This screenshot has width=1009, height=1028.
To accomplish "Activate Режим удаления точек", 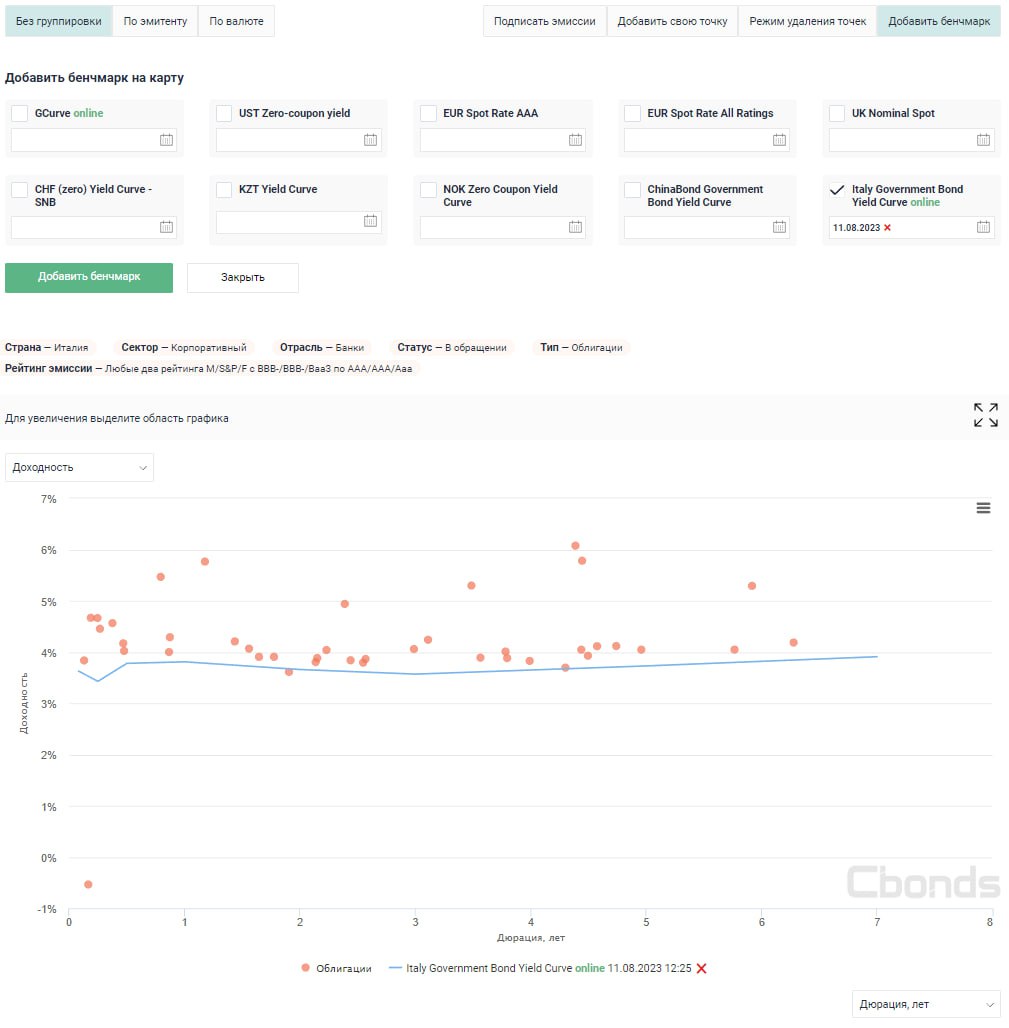I will [808, 21].
